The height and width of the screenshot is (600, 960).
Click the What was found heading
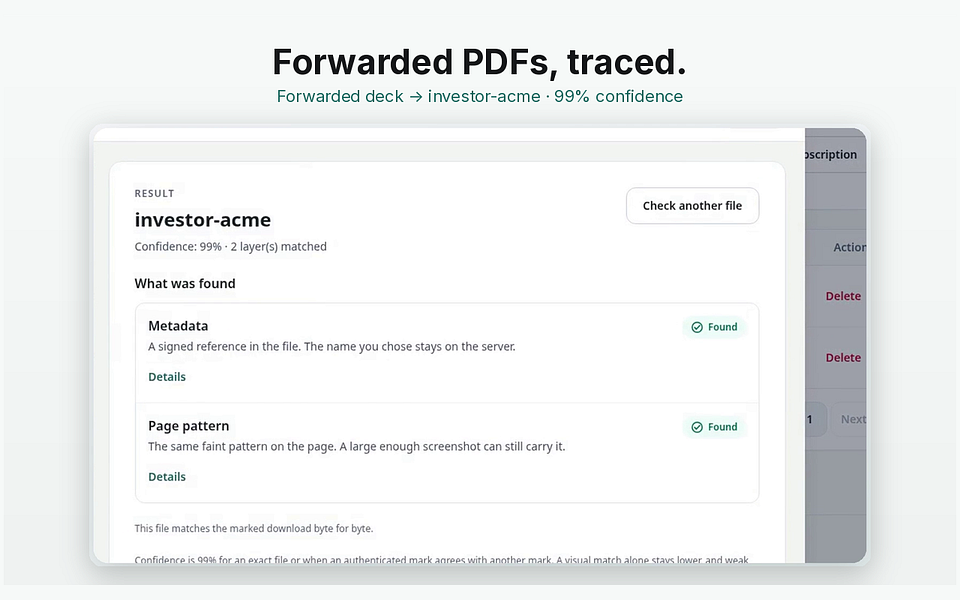click(x=185, y=283)
